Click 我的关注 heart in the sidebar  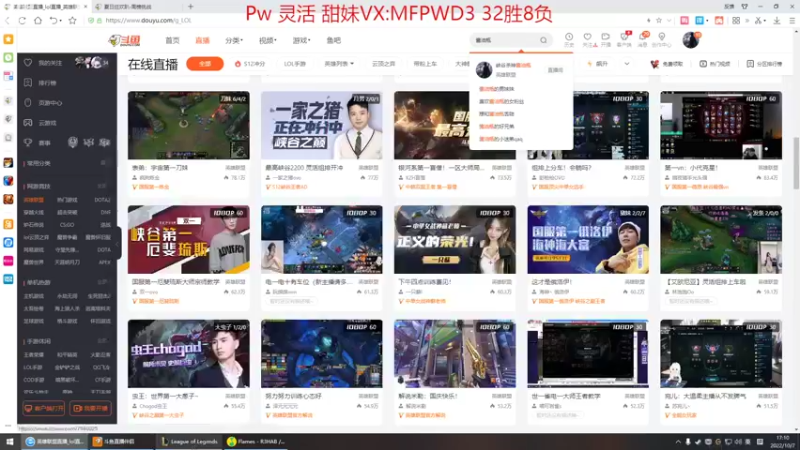coord(28,63)
